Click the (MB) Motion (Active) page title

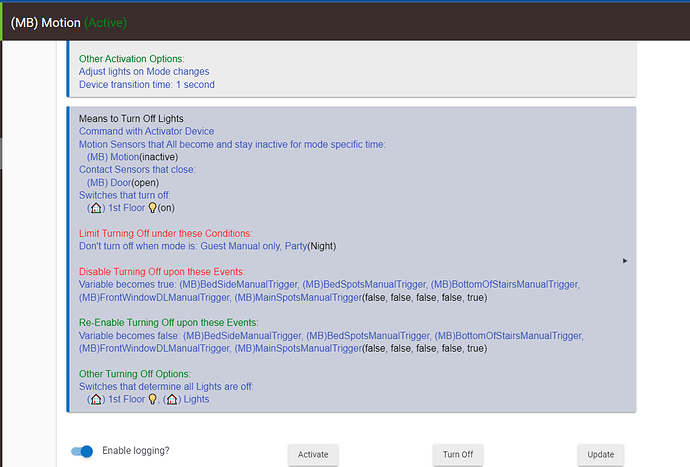point(69,22)
